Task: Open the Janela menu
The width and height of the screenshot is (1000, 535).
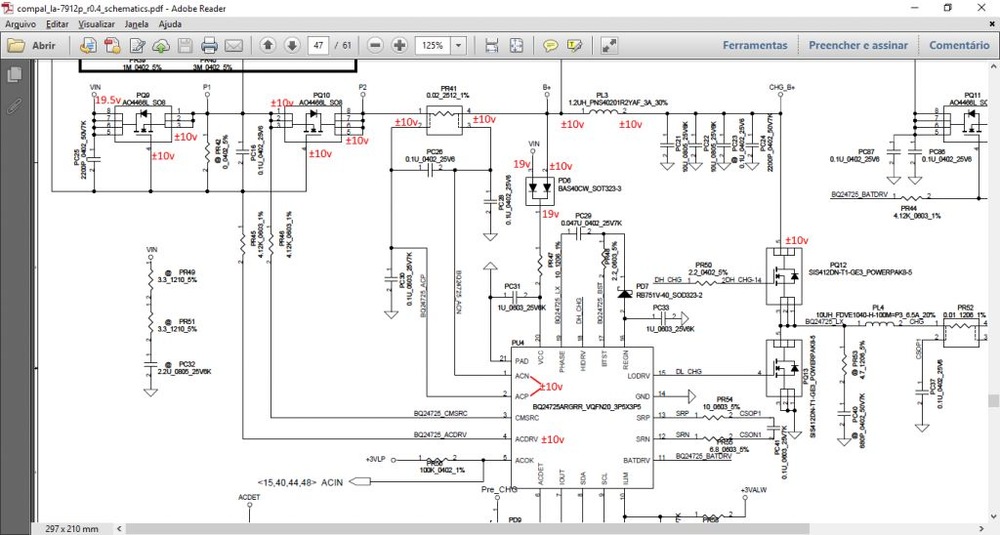Action: pyautogui.click(x=136, y=23)
